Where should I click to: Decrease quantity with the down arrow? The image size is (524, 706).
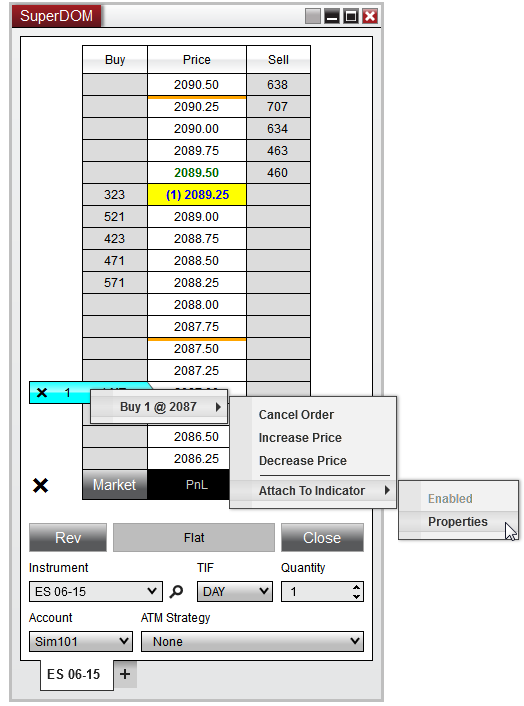pyautogui.click(x=356, y=596)
